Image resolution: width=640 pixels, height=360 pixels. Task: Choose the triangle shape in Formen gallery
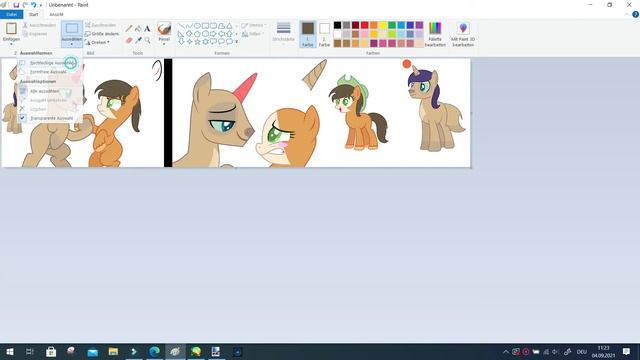point(229,26)
